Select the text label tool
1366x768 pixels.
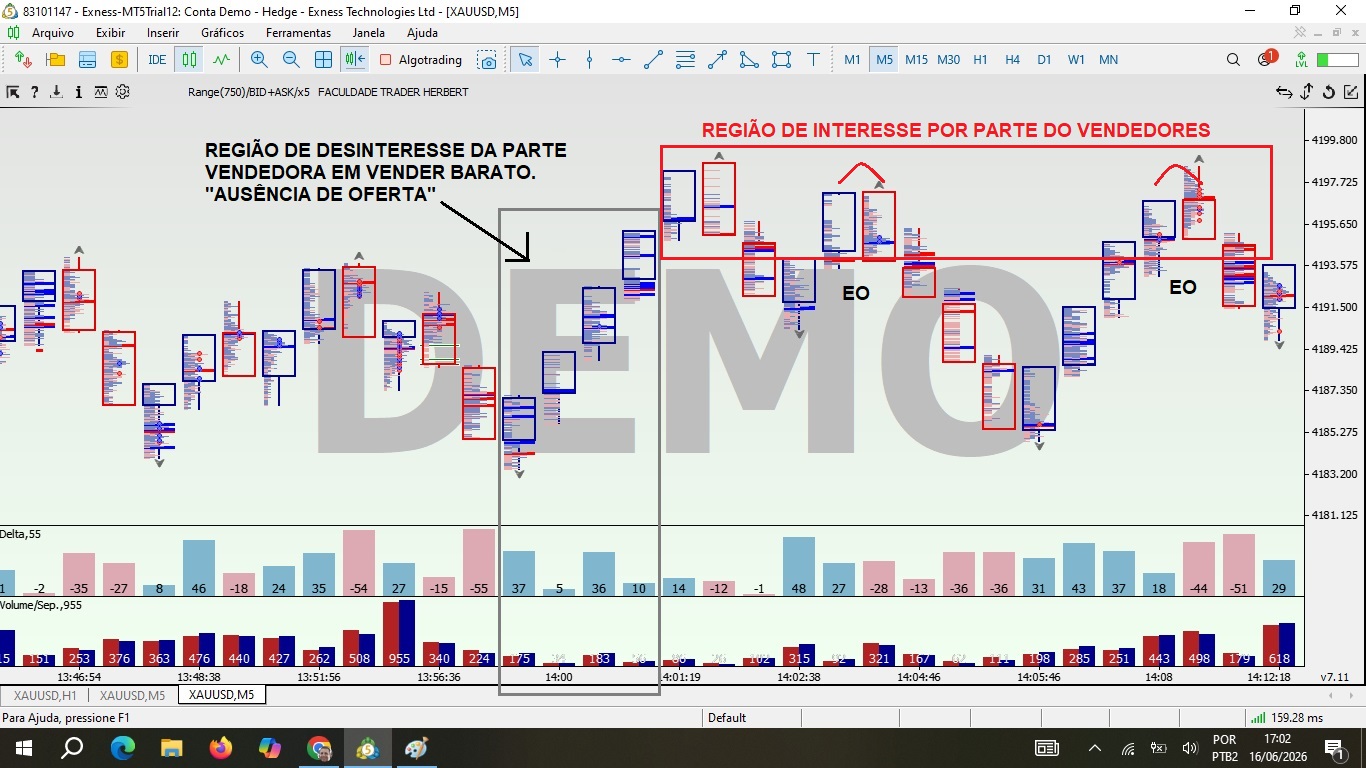pyautogui.click(x=813, y=60)
